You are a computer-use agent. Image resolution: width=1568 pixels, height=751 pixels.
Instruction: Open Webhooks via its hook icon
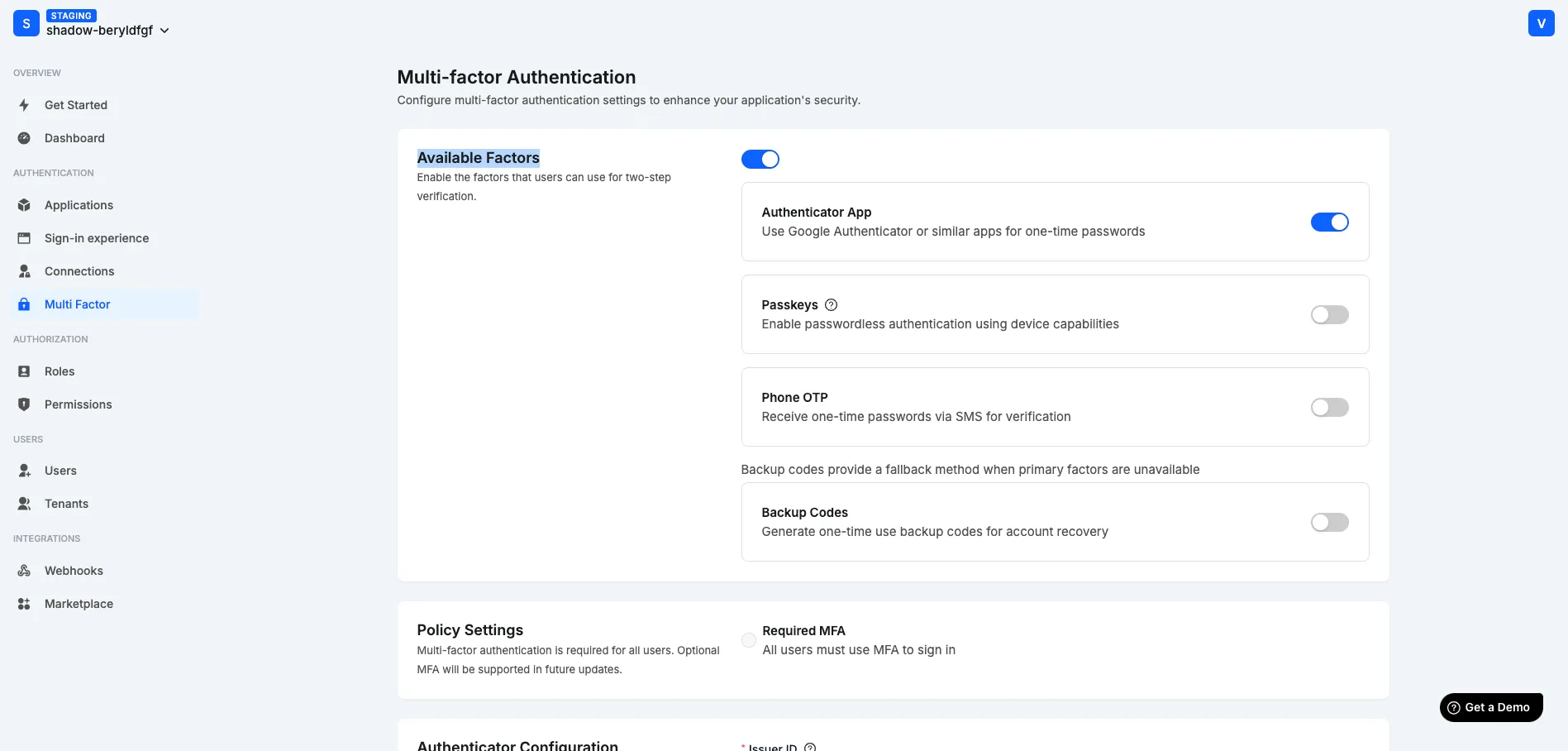(23, 570)
